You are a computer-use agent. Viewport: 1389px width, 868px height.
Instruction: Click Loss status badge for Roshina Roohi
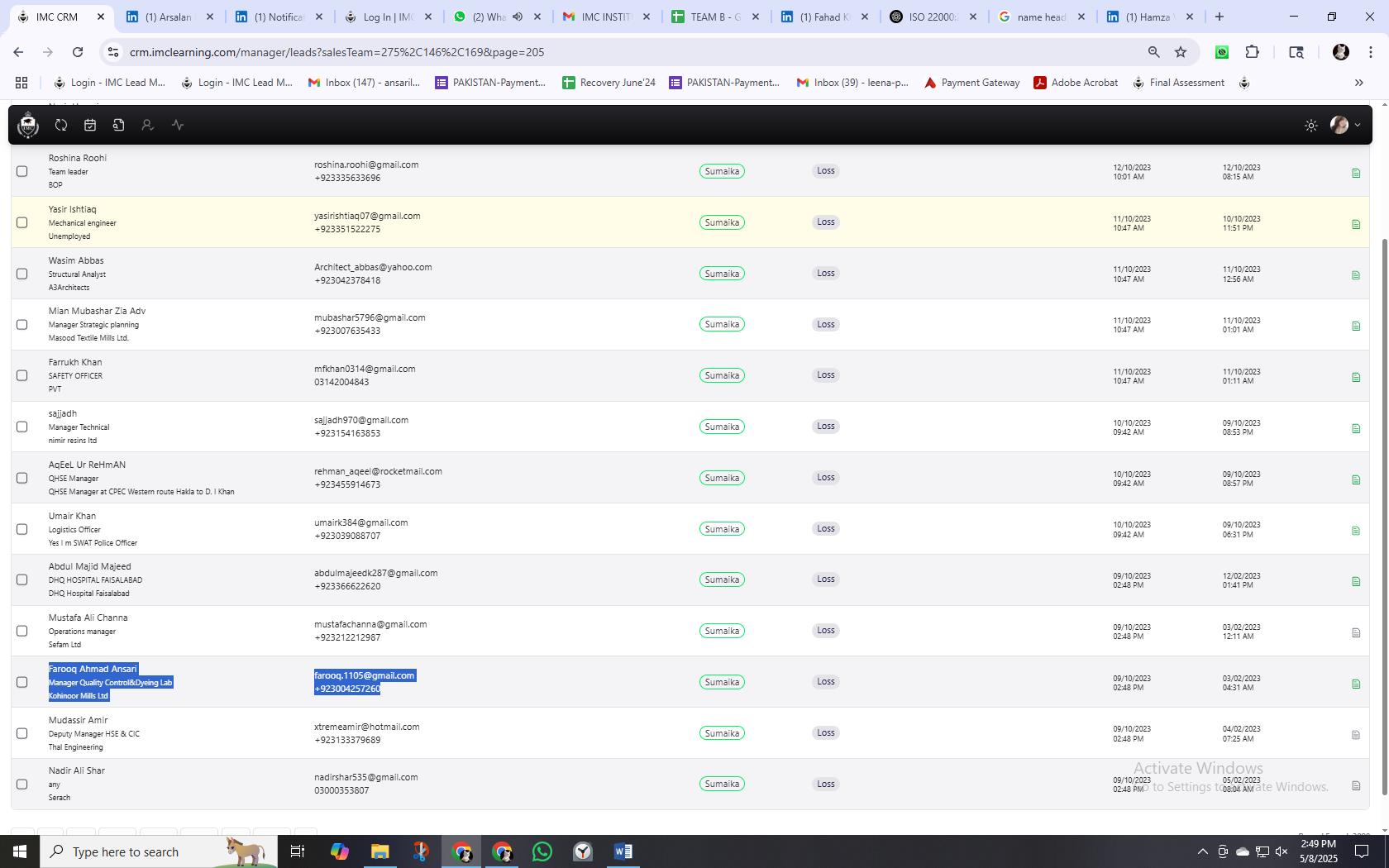click(826, 171)
